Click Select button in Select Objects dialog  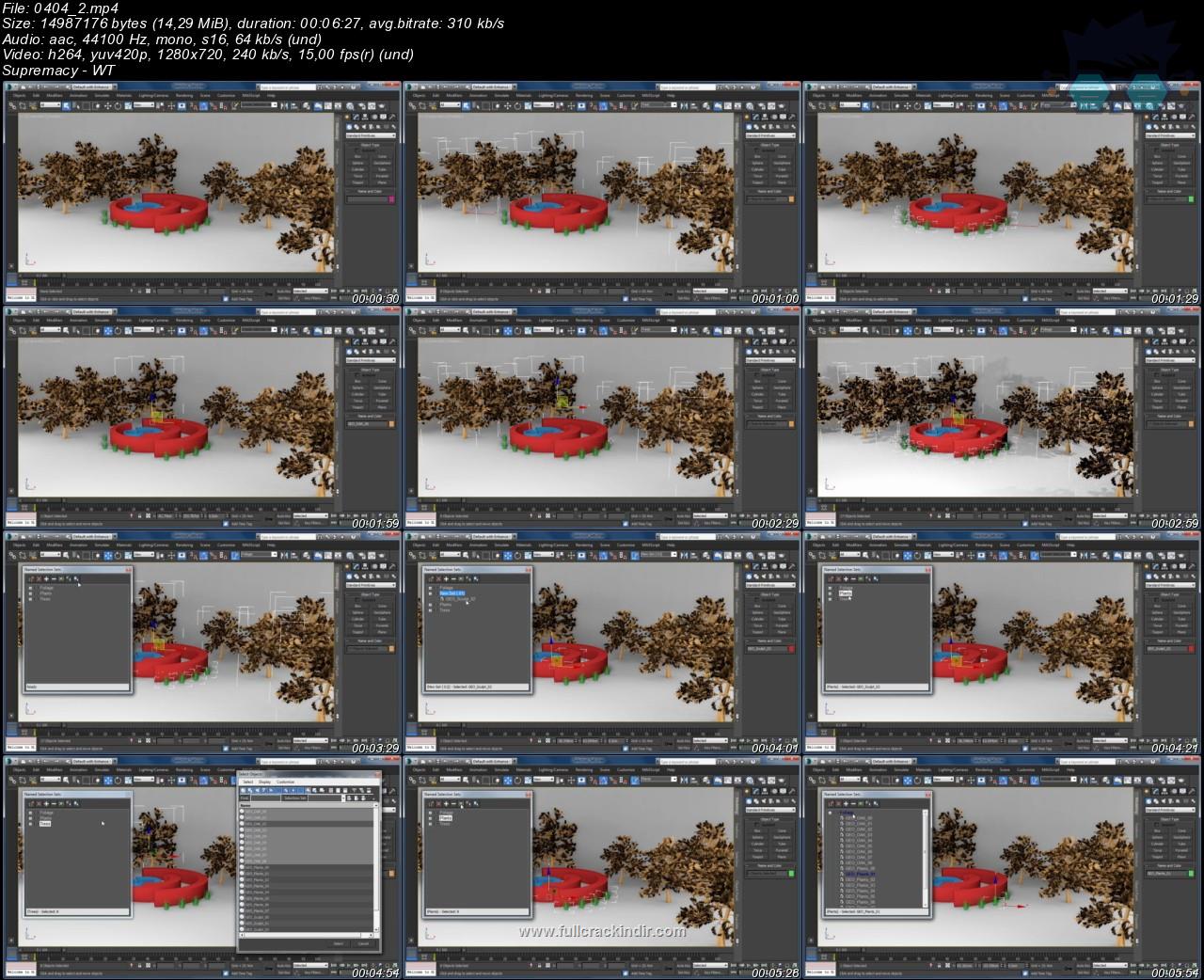[x=338, y=943]
